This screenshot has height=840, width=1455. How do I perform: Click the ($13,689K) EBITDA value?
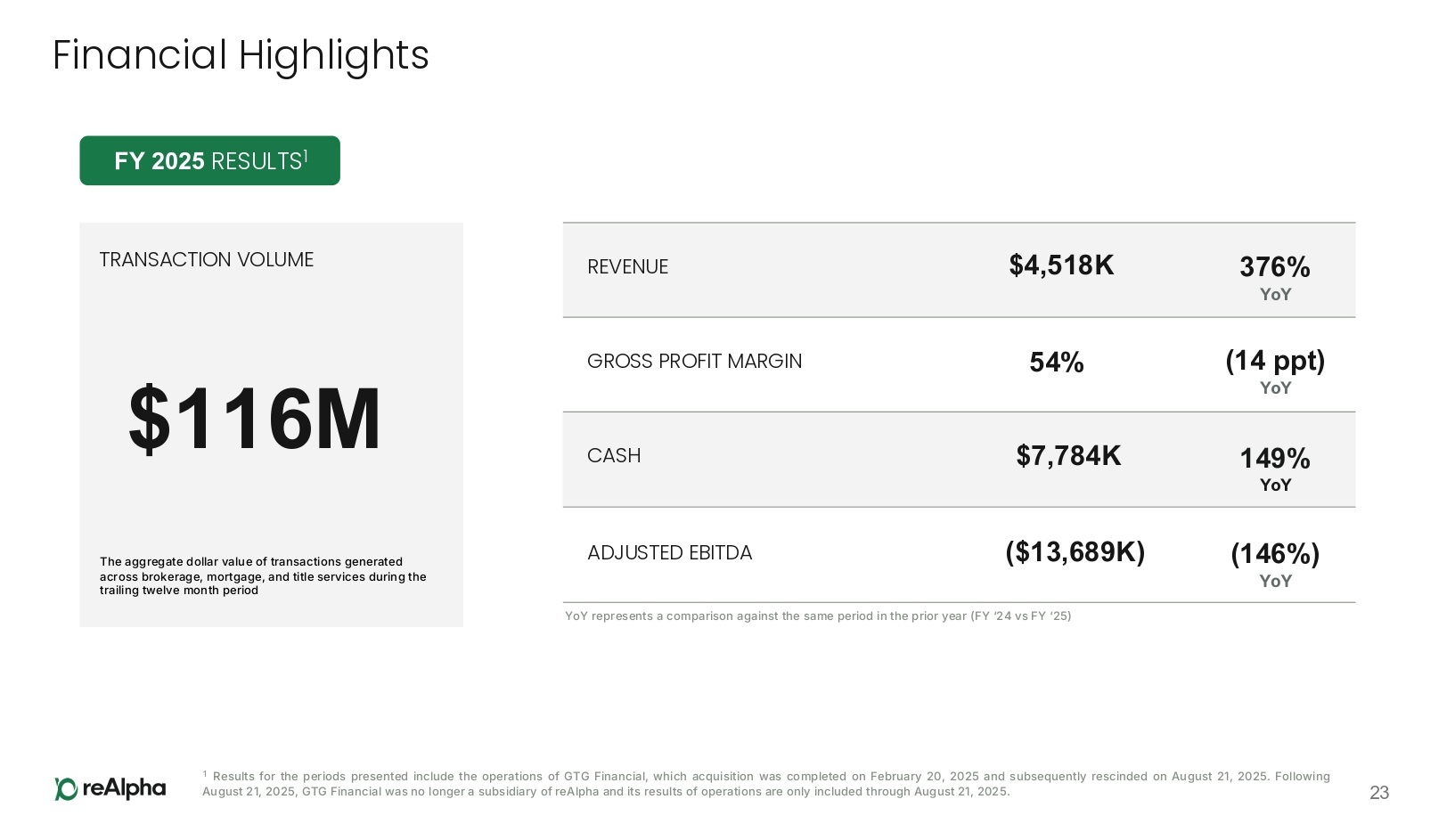[x=1075, y=552]
